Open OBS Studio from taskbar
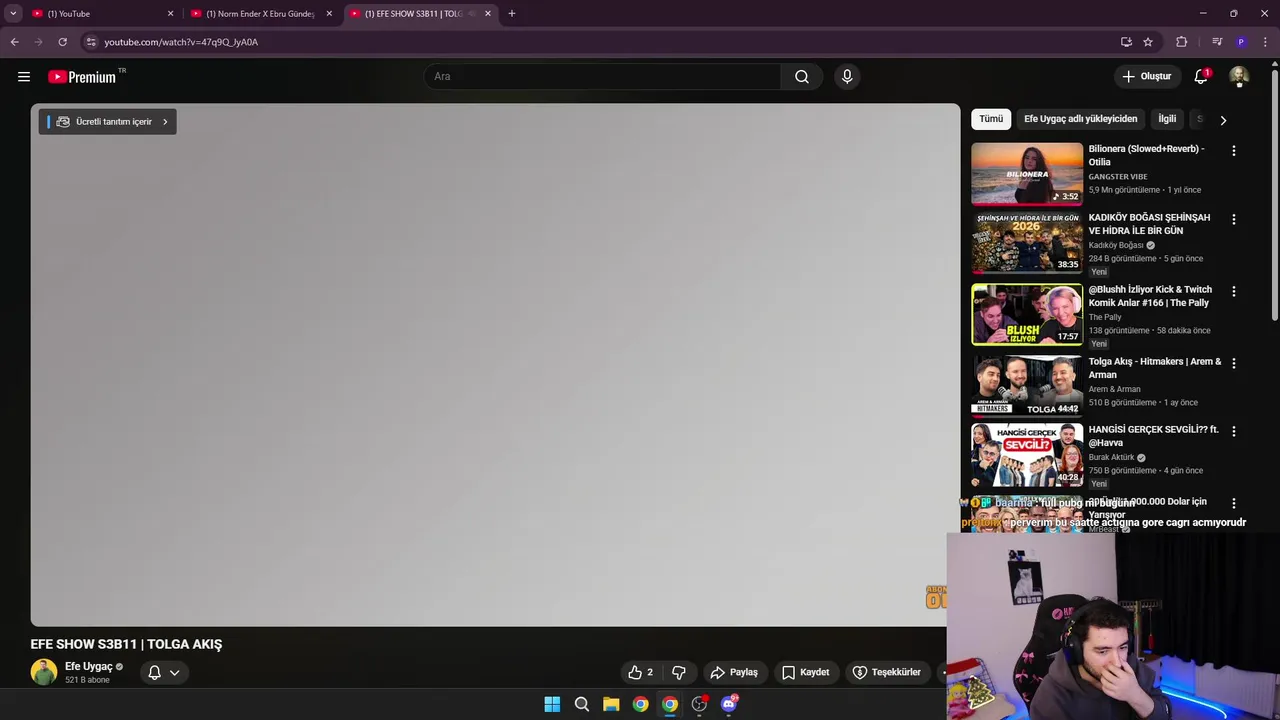 pyautogui.click(x=699, y=704)
